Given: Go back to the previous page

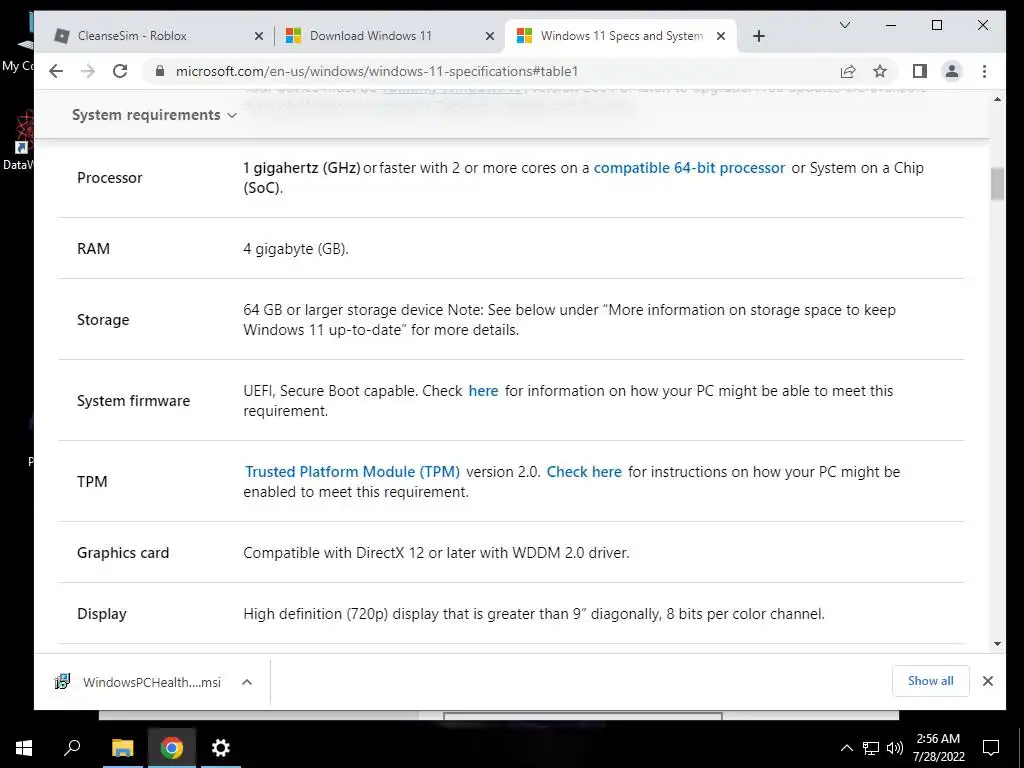Looking at the screenshot, I should 56,71.
